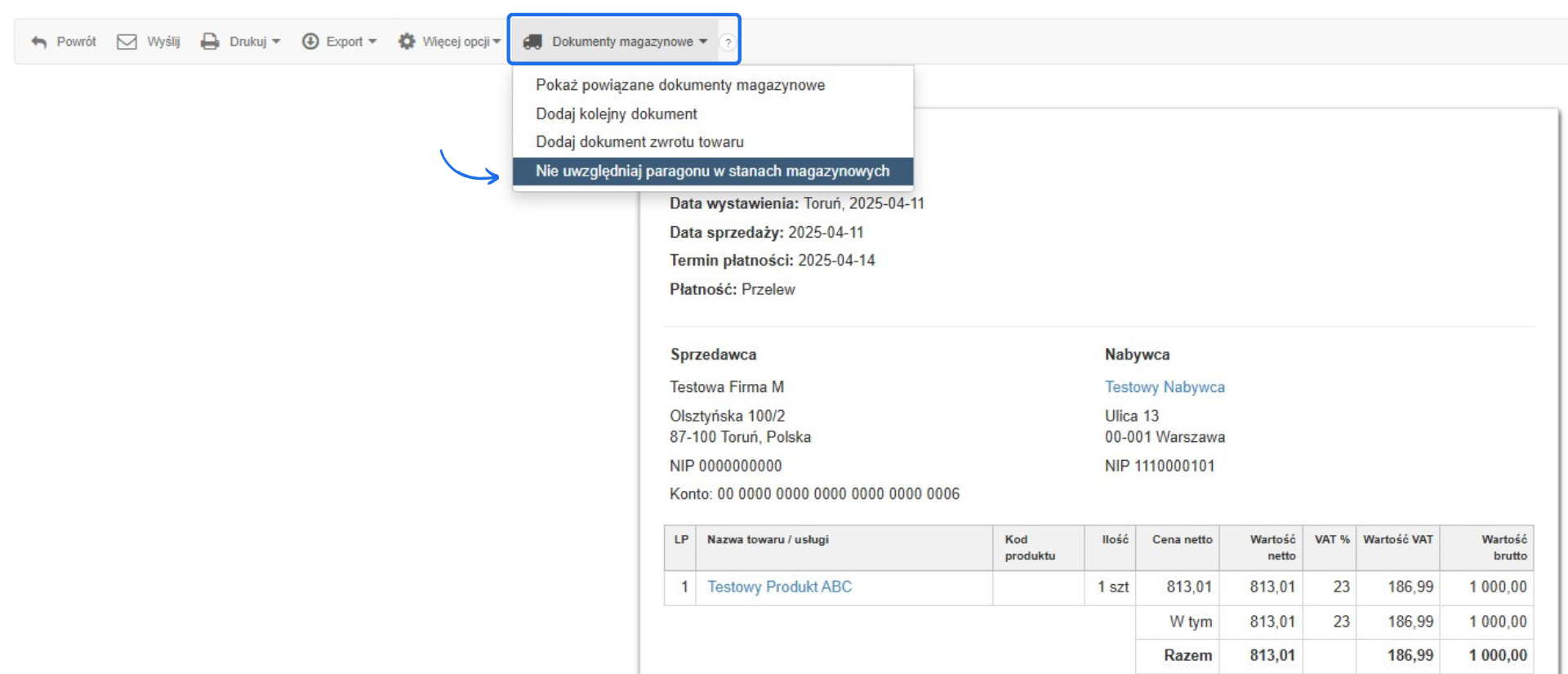Expand the Drukuj dropdown arrow
The width and height of the screenshot is (1568, 674).
pos(276,42)
